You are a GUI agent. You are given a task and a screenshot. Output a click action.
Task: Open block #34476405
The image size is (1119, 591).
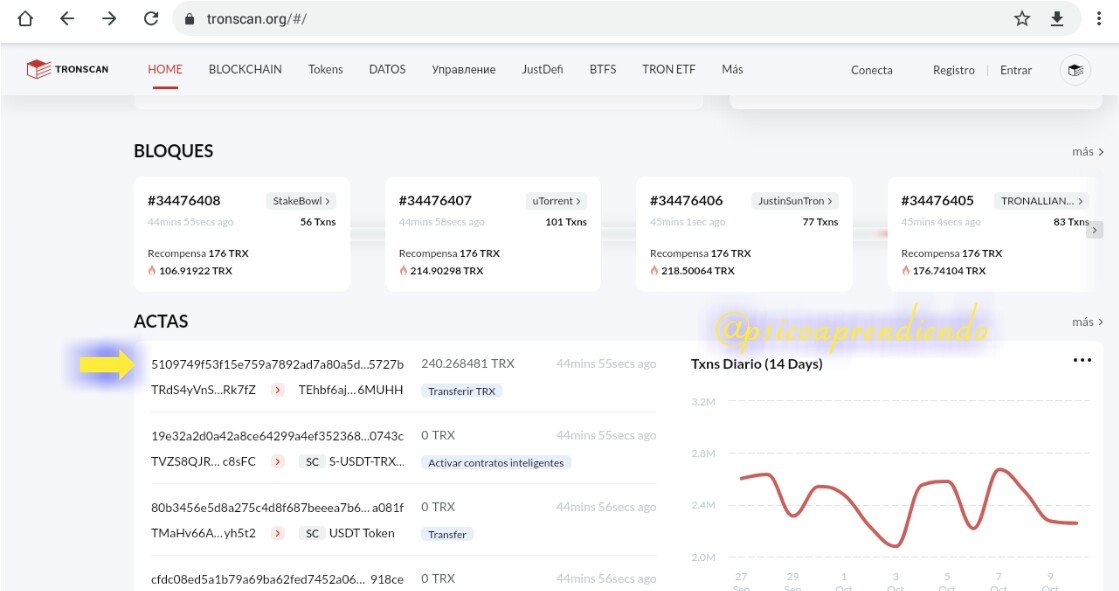[938, 201]
